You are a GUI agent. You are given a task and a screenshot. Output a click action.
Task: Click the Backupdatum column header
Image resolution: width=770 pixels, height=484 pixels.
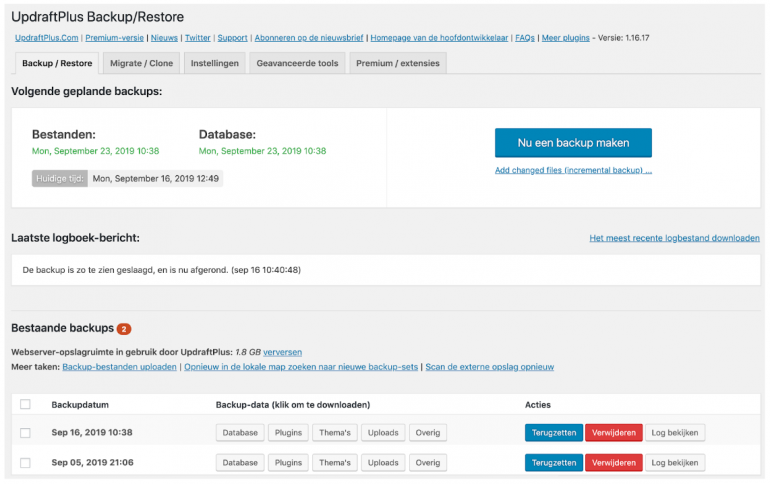80,405
